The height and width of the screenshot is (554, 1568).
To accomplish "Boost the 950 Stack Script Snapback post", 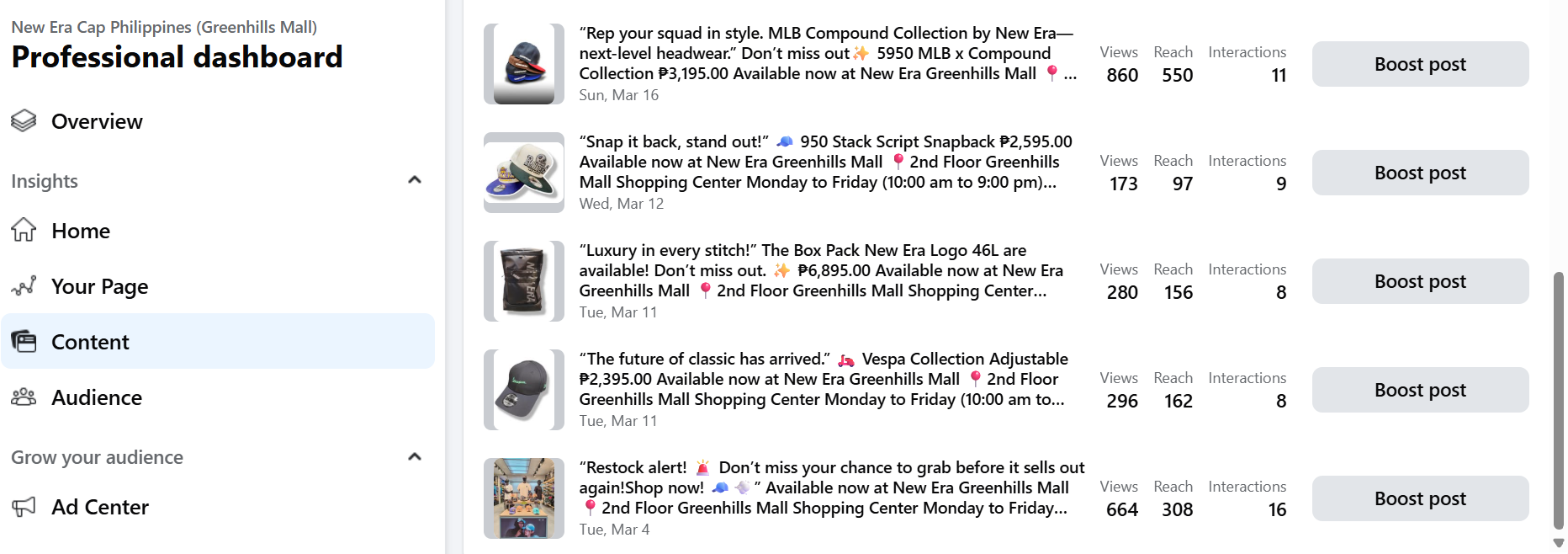I will coord(1420,173).
